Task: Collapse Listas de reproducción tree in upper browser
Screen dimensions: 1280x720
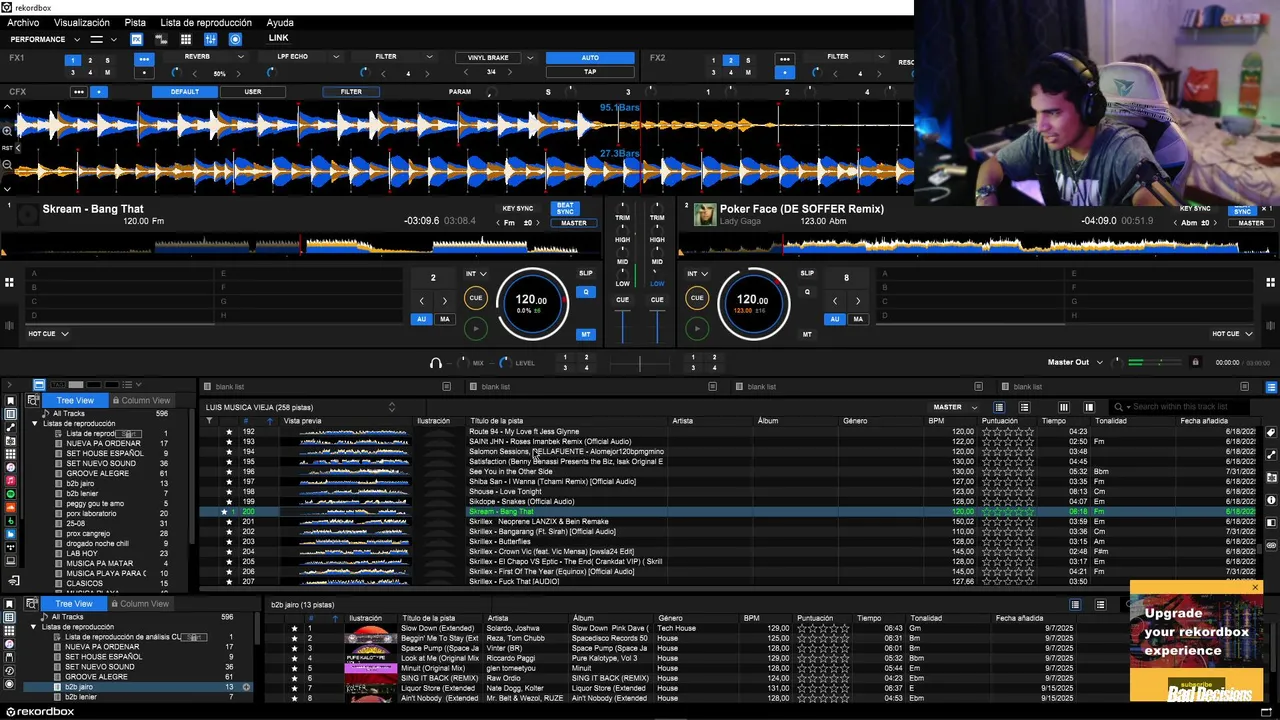Action: (x=35, y=423)
